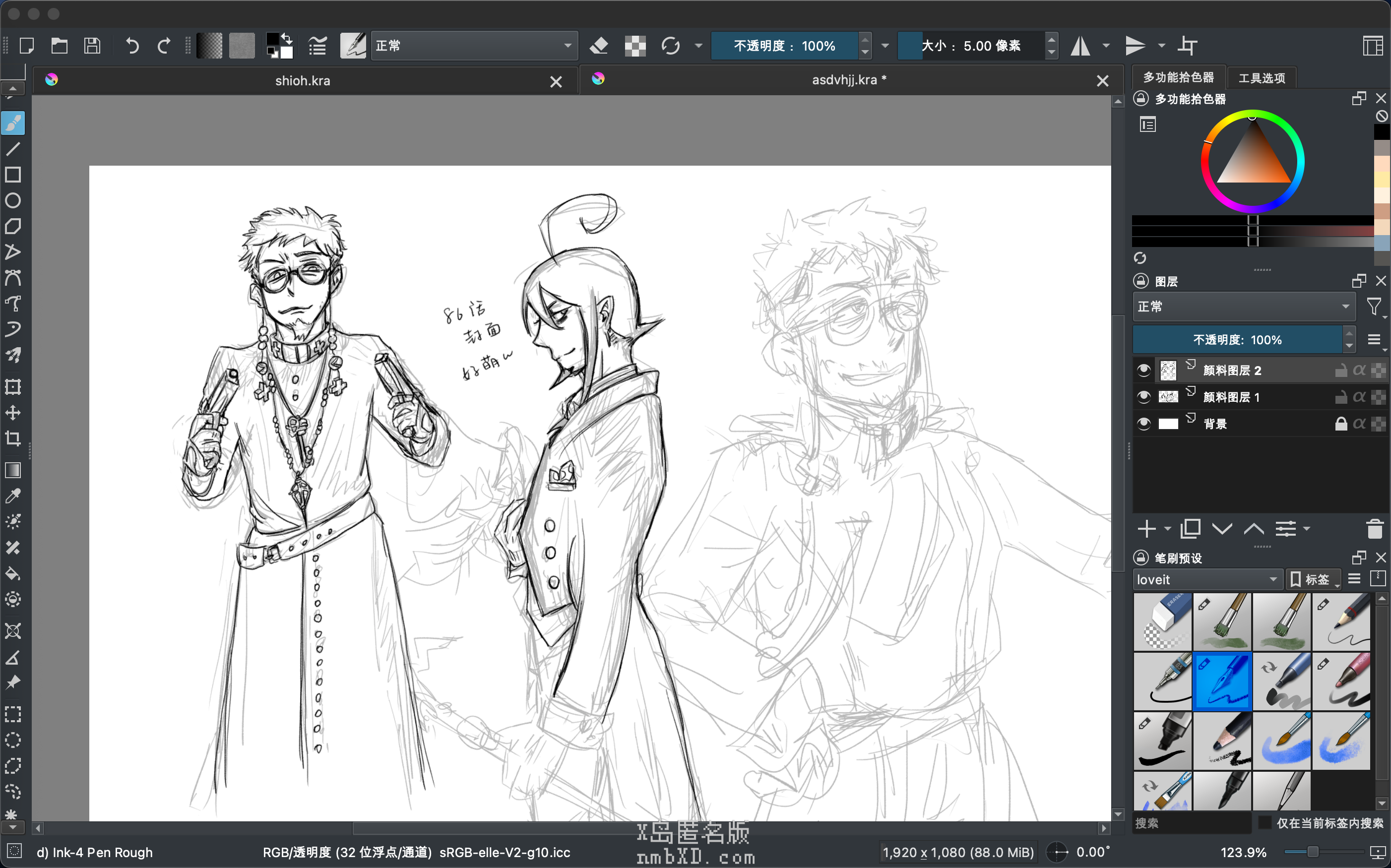
Task: Select the Ellipse tool
Action: [12, 200]
